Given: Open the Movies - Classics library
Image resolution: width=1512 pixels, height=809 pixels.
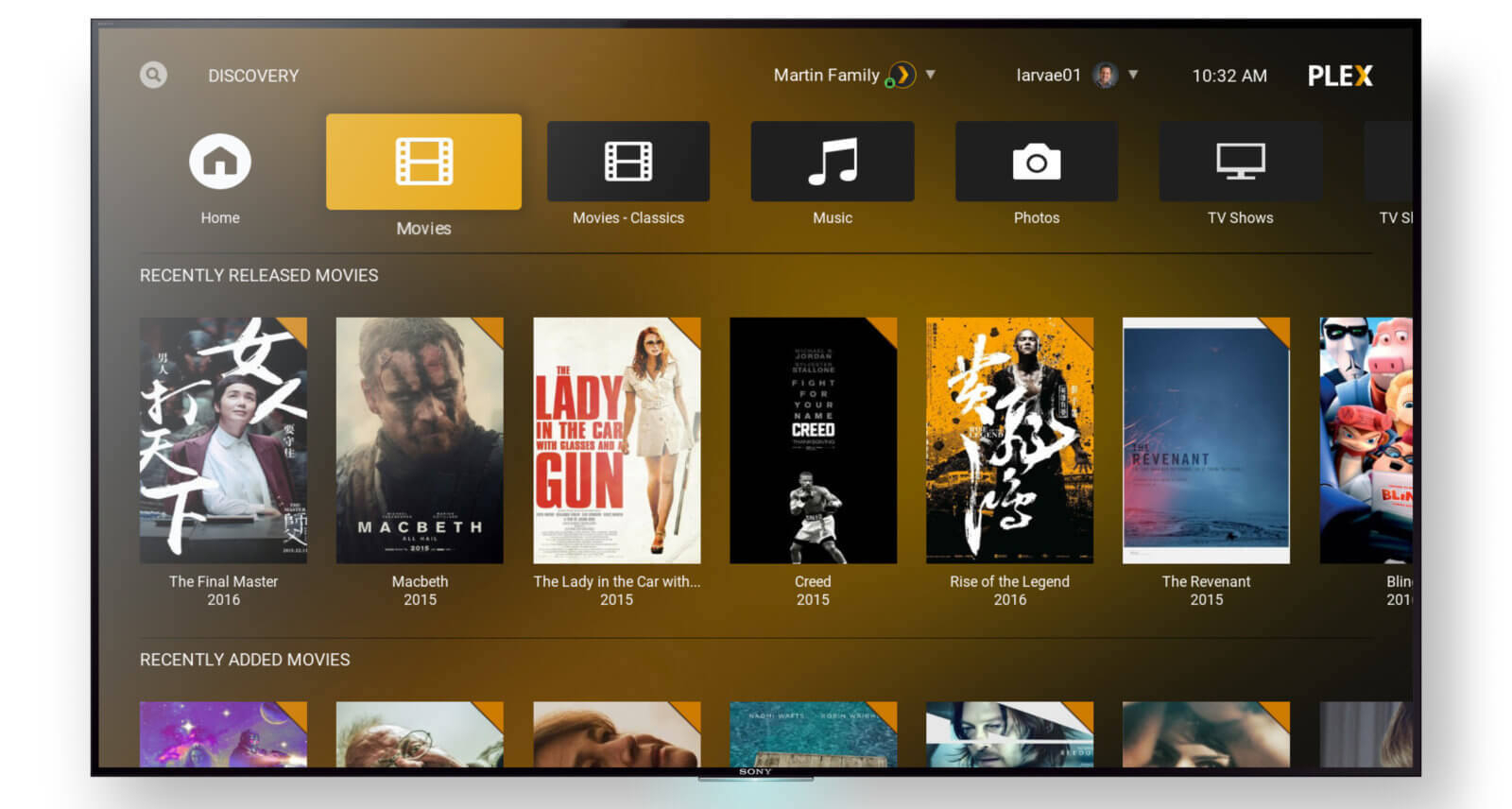Looking at the screenshot, I should point(627,162).
